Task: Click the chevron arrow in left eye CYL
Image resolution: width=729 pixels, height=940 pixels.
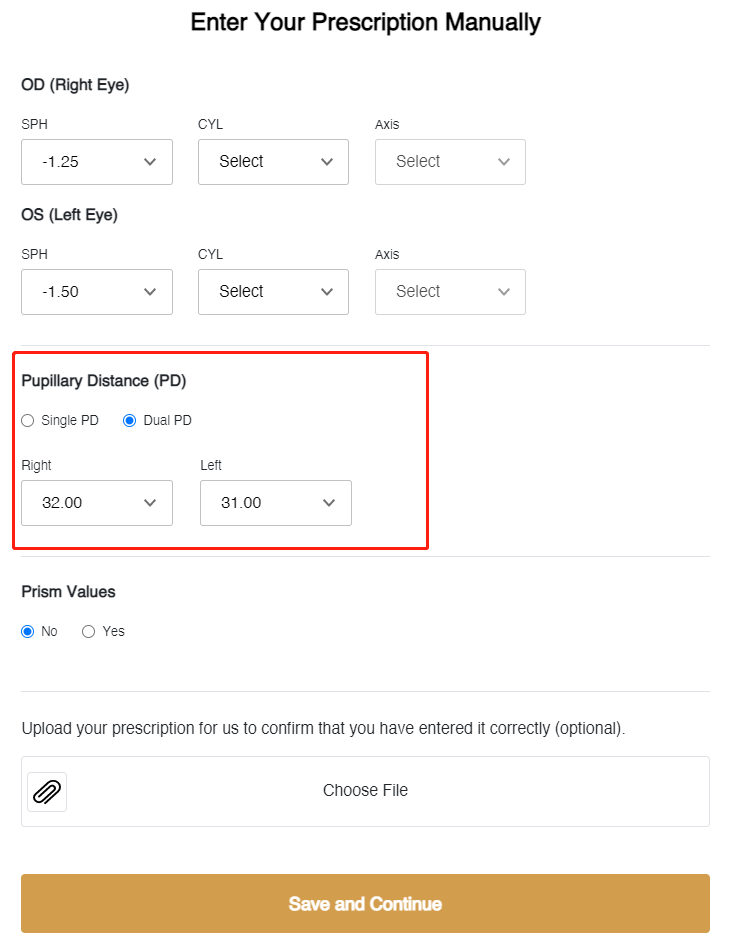Action: click(327, 292)
